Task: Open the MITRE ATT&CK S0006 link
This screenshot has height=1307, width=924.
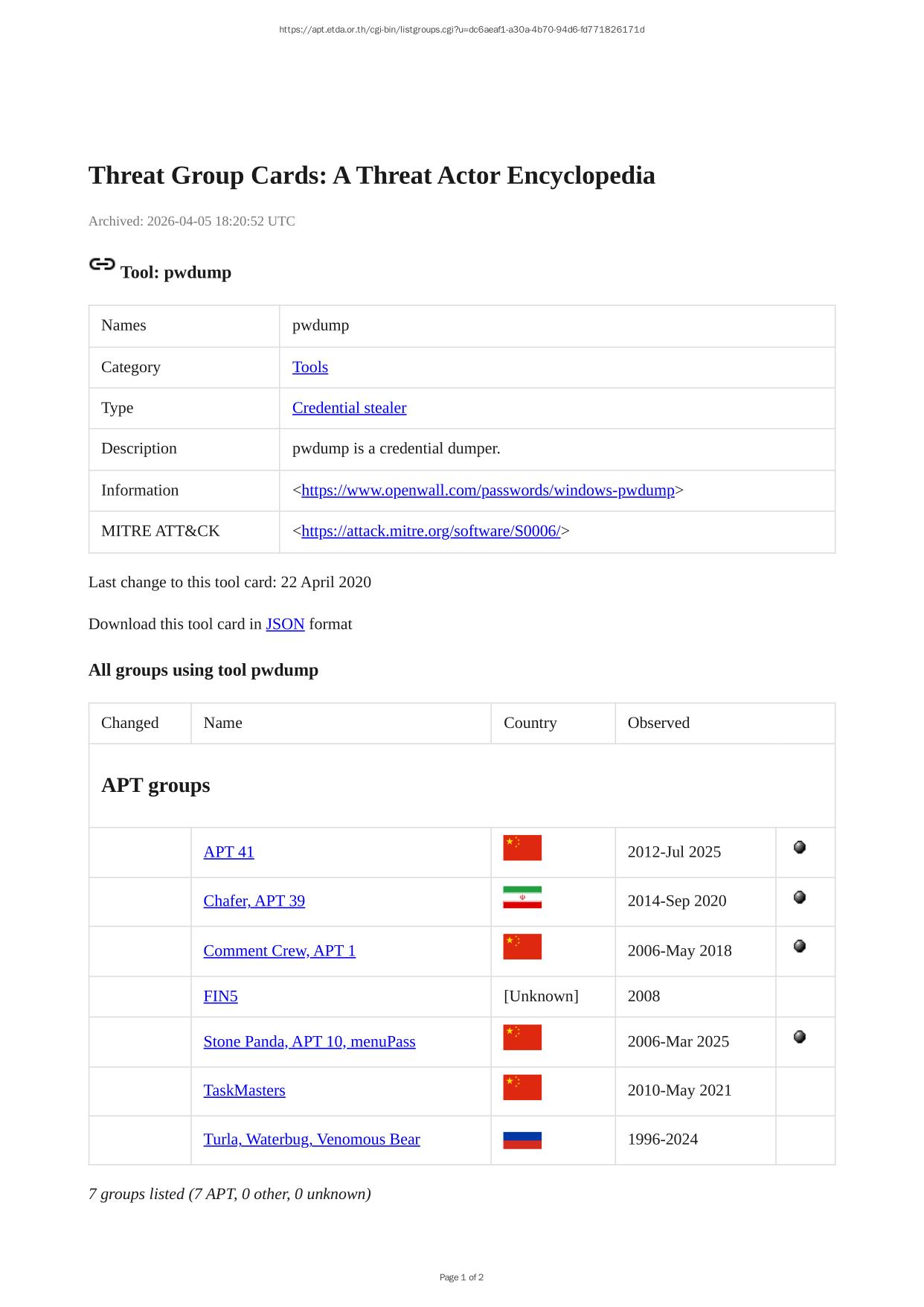Action: 430,531
